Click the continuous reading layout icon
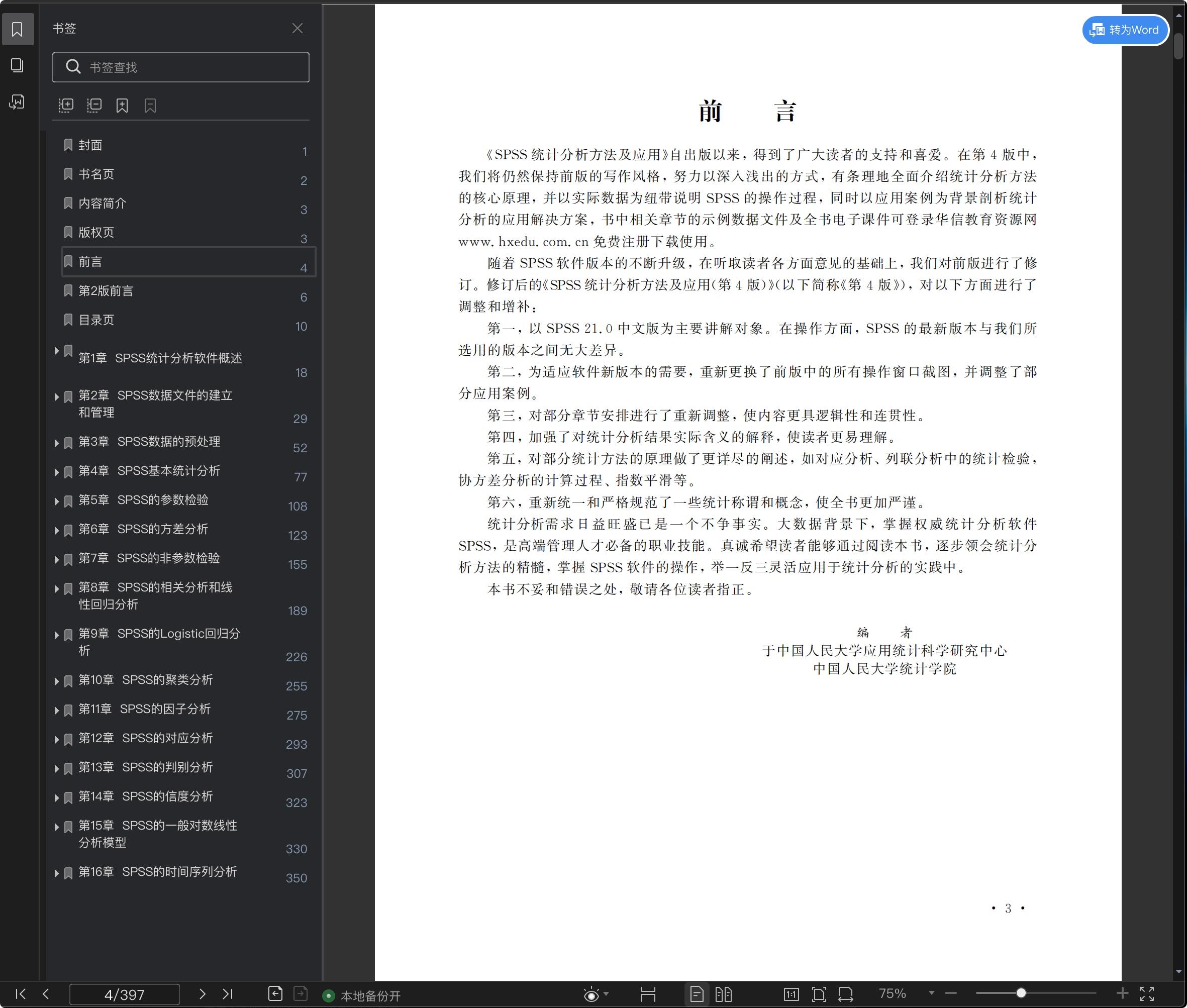Viewport: 1187px width, 1008px height. pyautogui.click(x=648, y=994)
